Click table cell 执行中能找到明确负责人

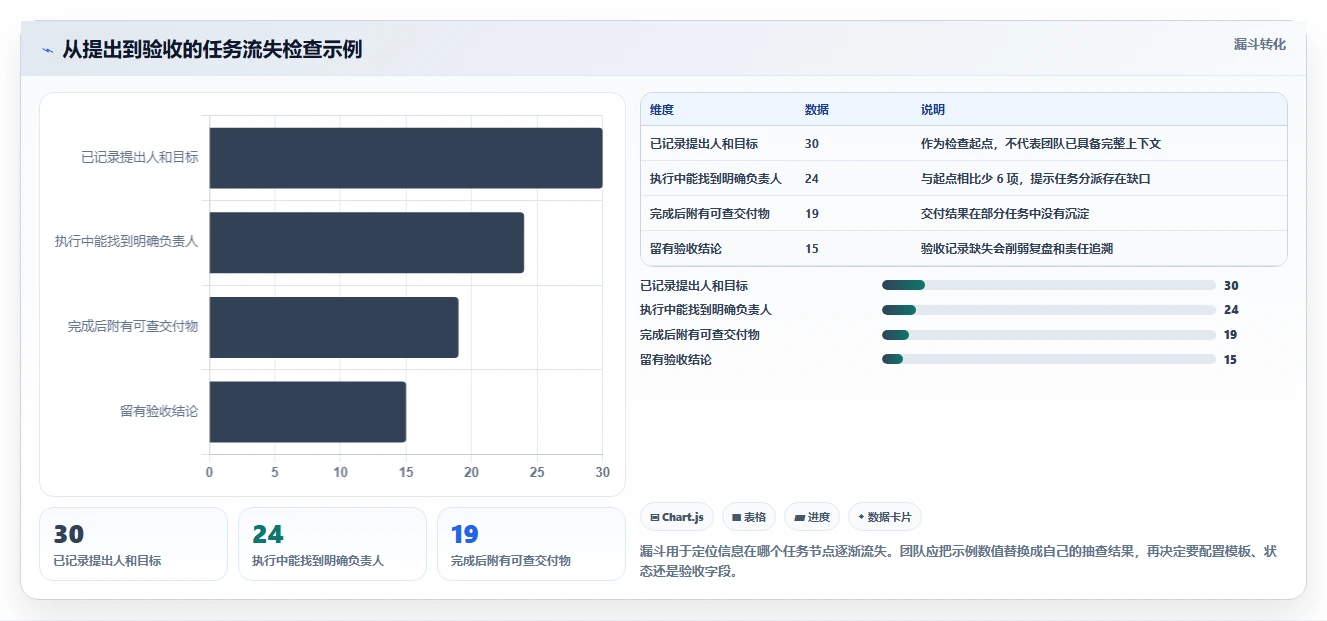click(716, 179)
